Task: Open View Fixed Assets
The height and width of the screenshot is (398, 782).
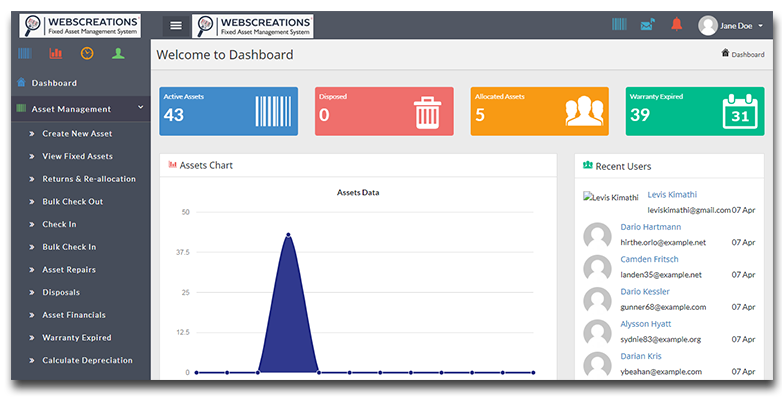Action: tap(77, 156)
